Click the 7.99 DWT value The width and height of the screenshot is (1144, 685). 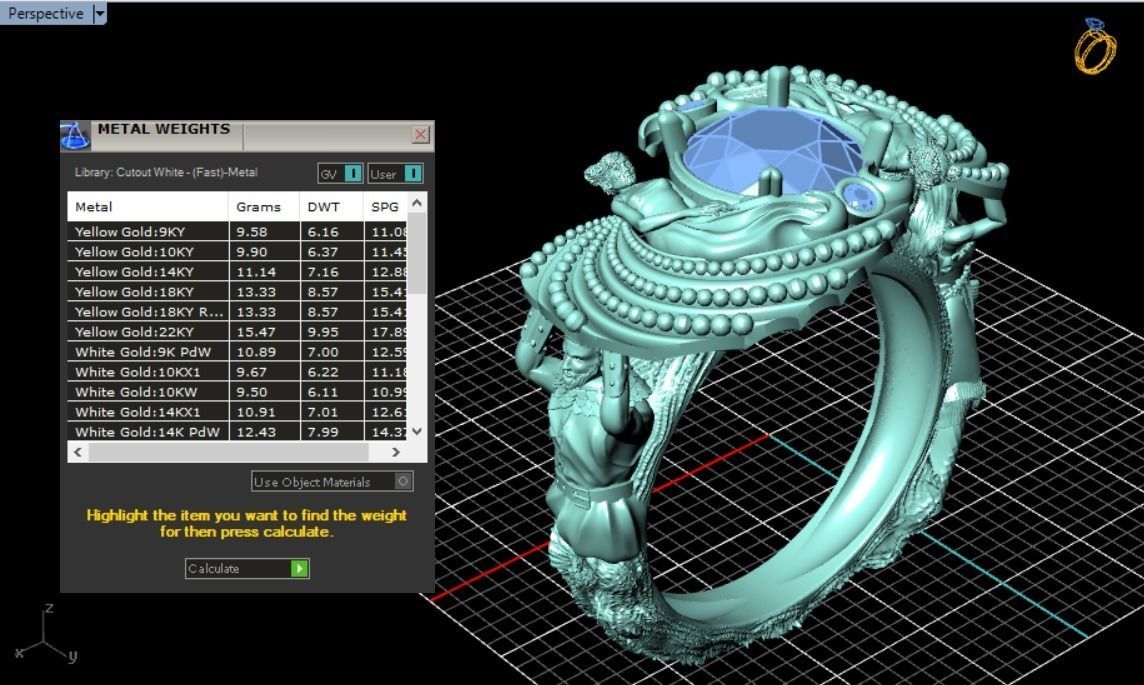click(322, 432)
